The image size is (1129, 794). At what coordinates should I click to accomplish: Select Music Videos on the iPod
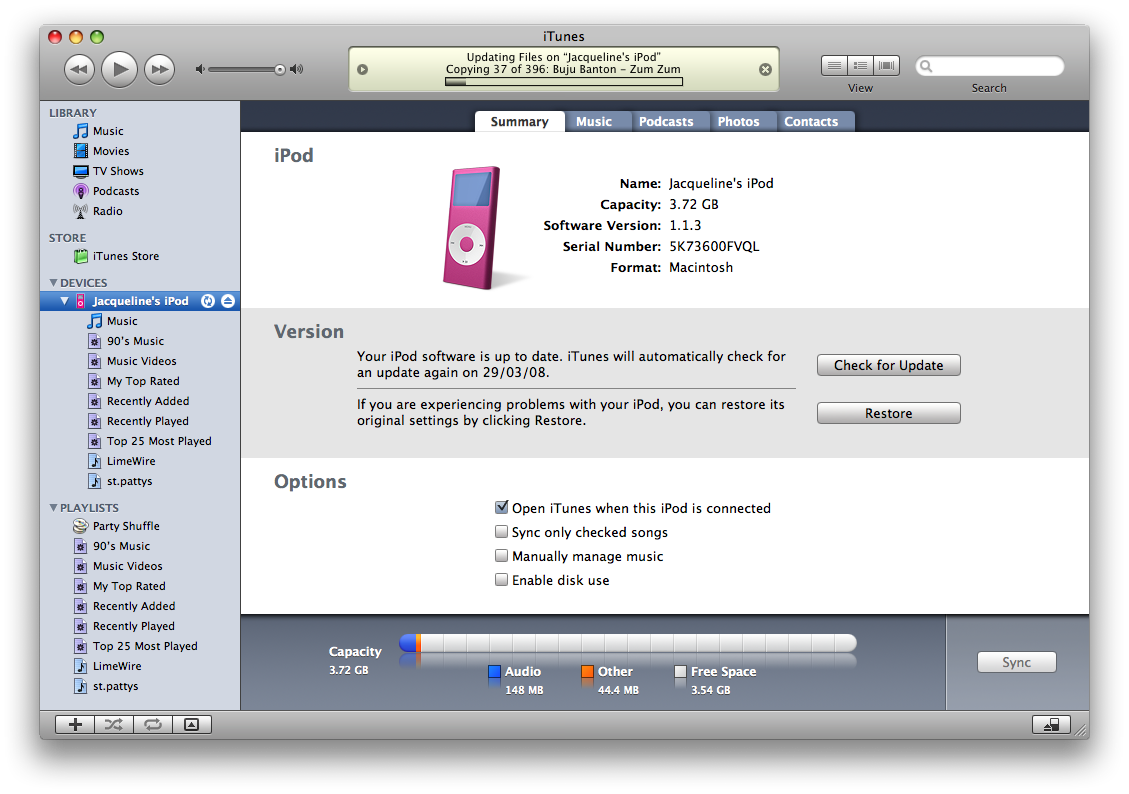[140, 361]
